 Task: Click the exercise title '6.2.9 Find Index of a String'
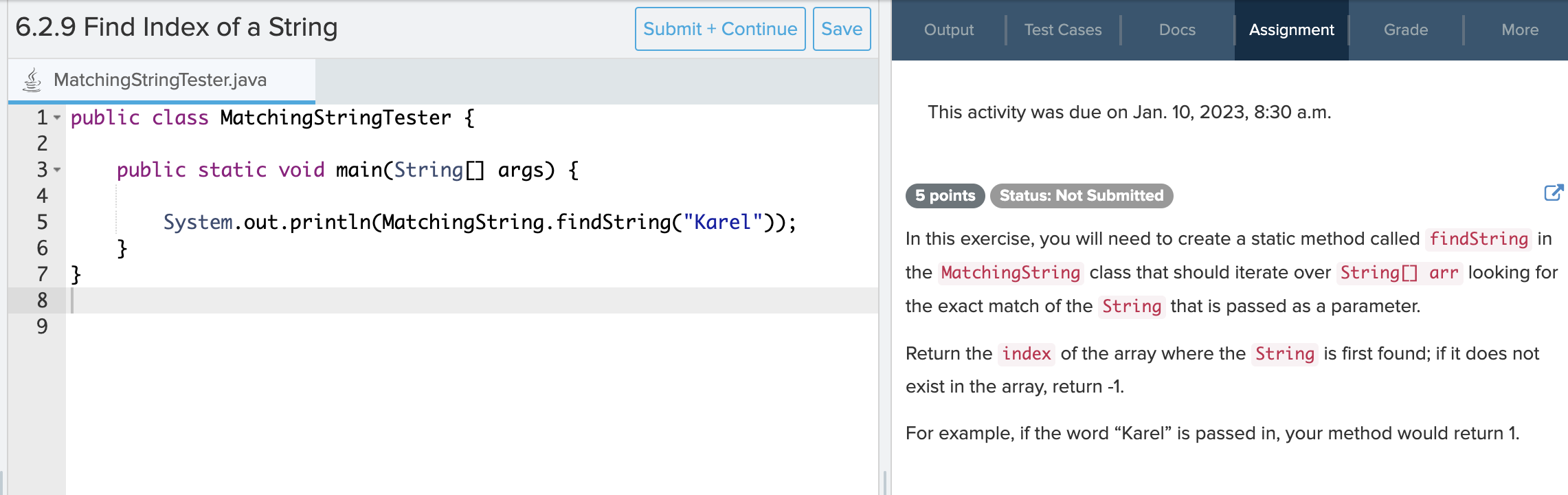click(177, 27)
